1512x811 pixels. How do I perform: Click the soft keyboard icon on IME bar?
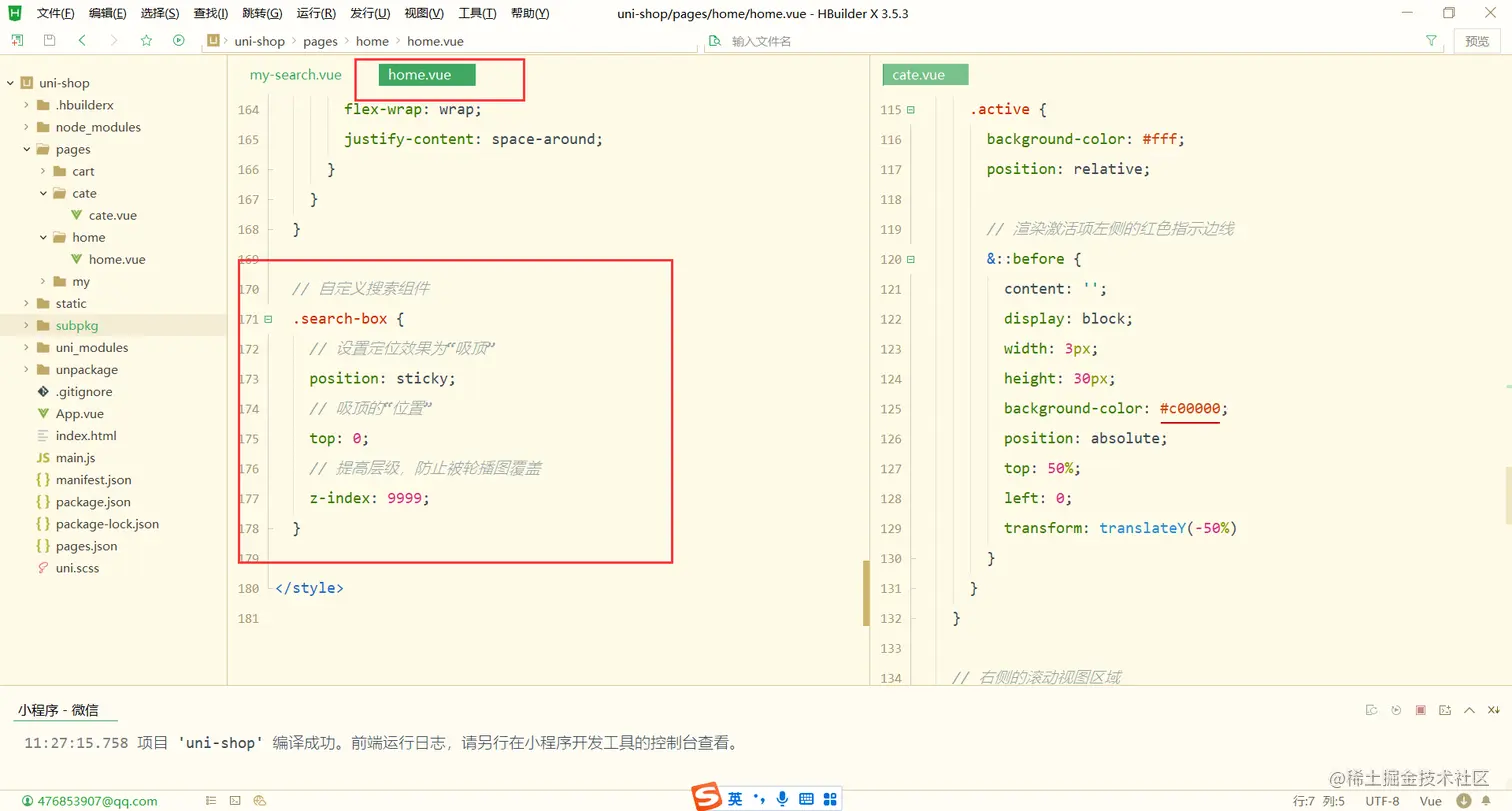pyautogui.click(x=805, y=798)
